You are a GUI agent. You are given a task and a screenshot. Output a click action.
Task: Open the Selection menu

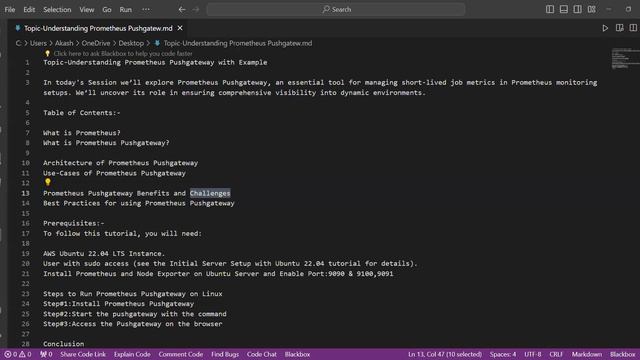tap(57, 9)
